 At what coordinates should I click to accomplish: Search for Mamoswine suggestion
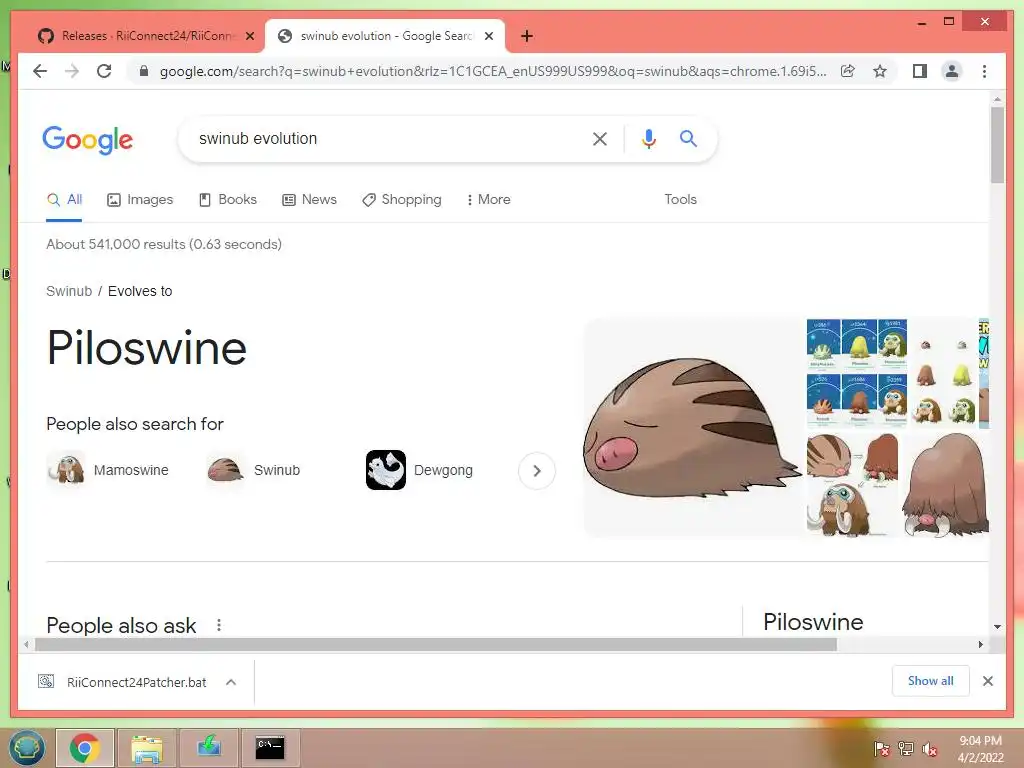(108, 470)
